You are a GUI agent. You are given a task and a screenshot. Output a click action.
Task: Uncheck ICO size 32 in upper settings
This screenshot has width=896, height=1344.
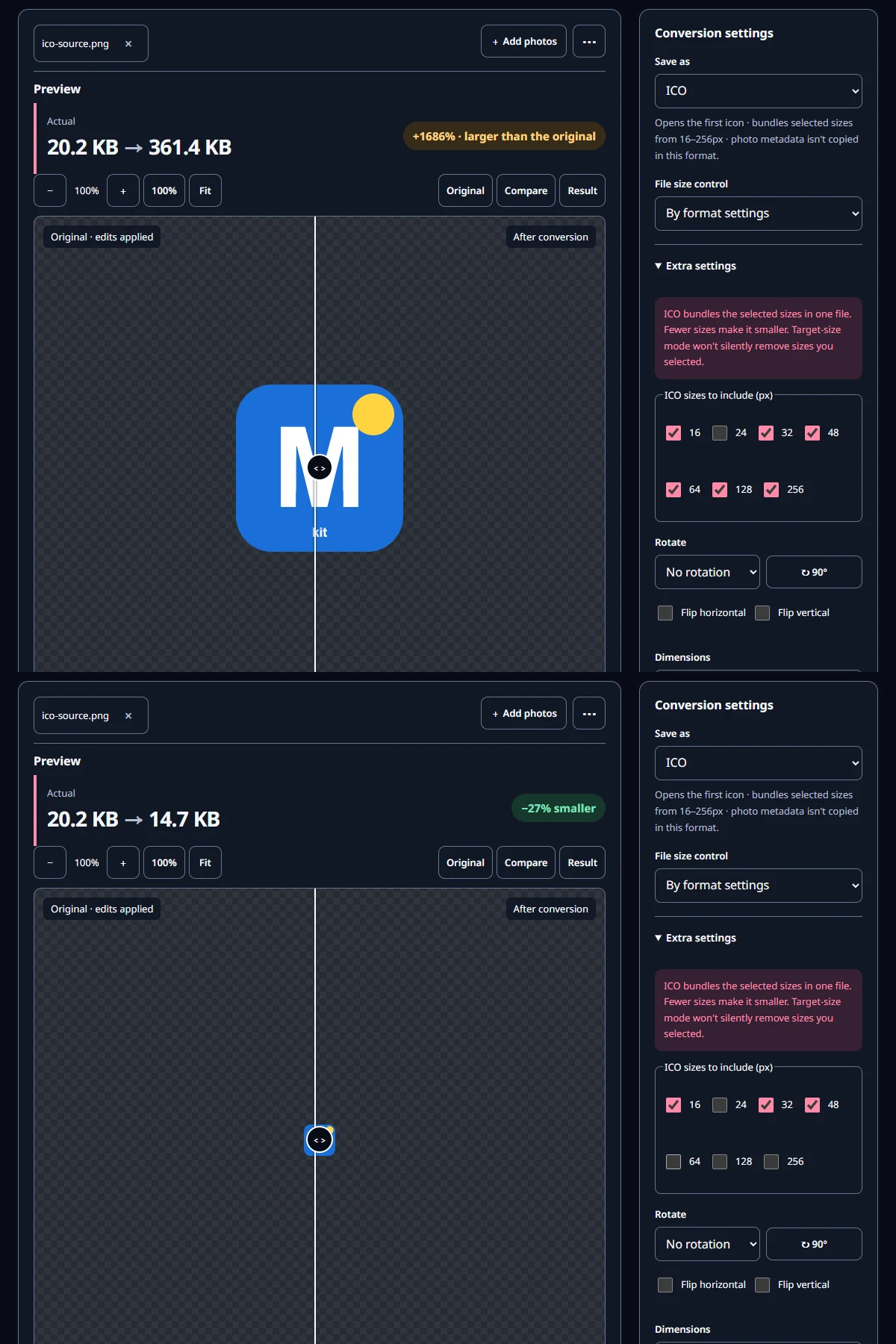pyautogui.click(x=766, y=433)
